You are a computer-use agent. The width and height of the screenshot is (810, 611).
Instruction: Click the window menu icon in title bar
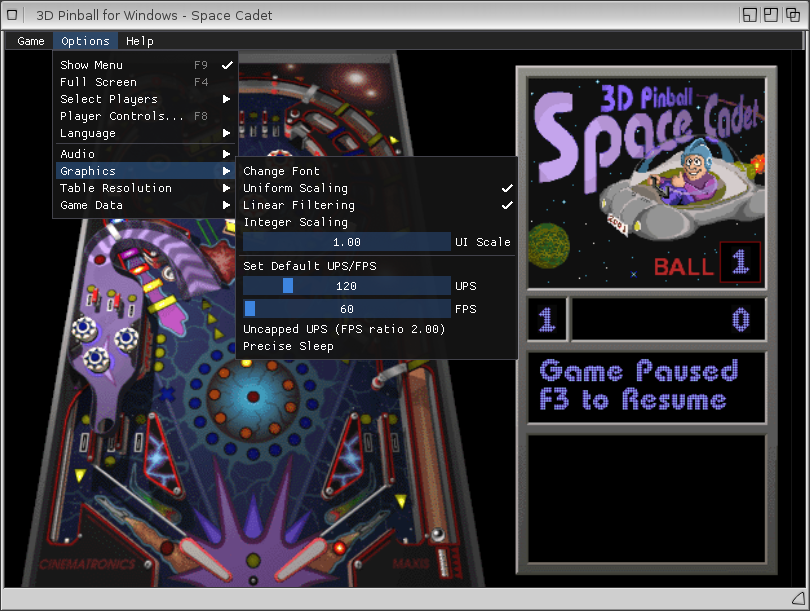coord(13,15)
